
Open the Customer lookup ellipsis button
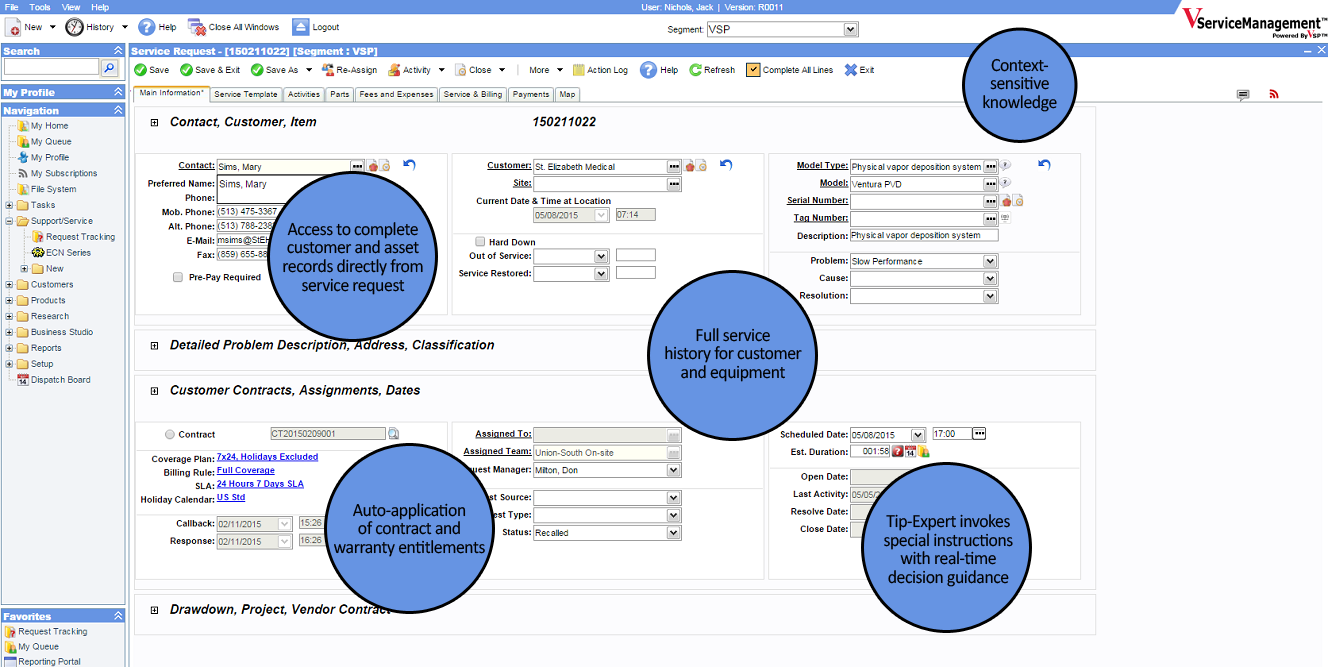click(674, 166)
